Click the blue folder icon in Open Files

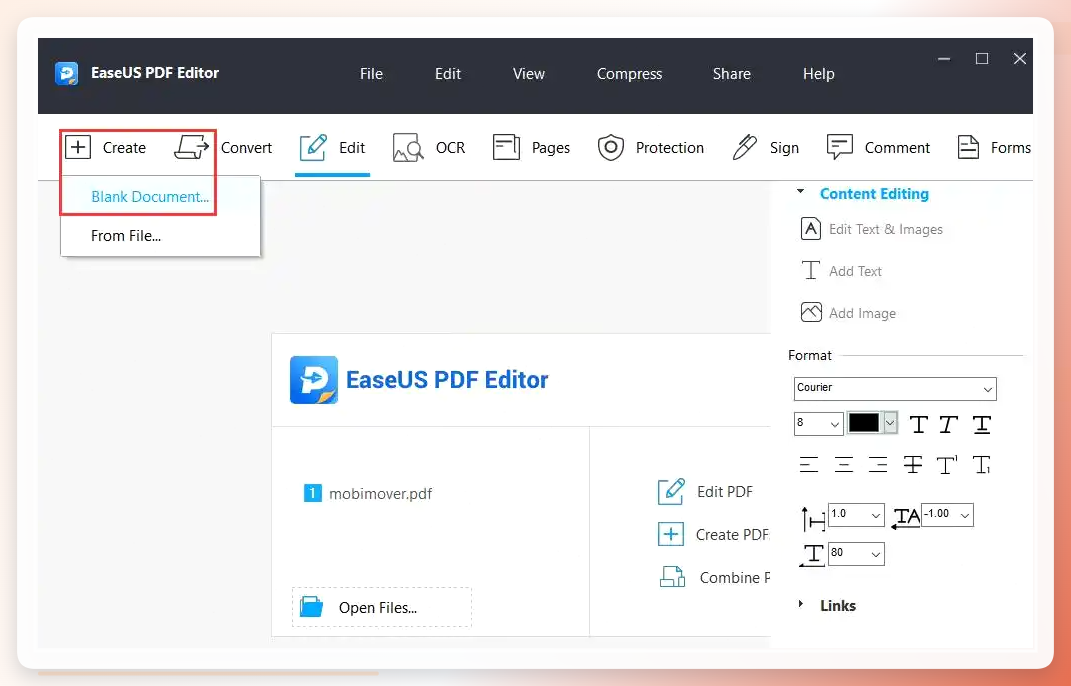pyautogui.click(x=311, y=607)
